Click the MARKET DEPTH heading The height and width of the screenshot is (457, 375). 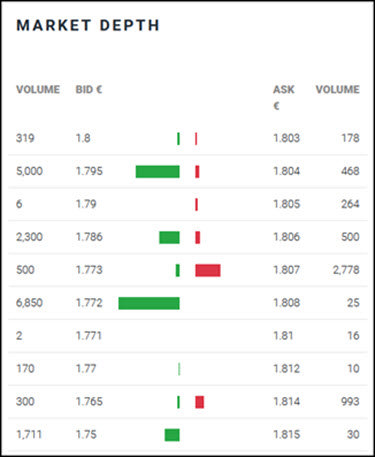point(88,26)
